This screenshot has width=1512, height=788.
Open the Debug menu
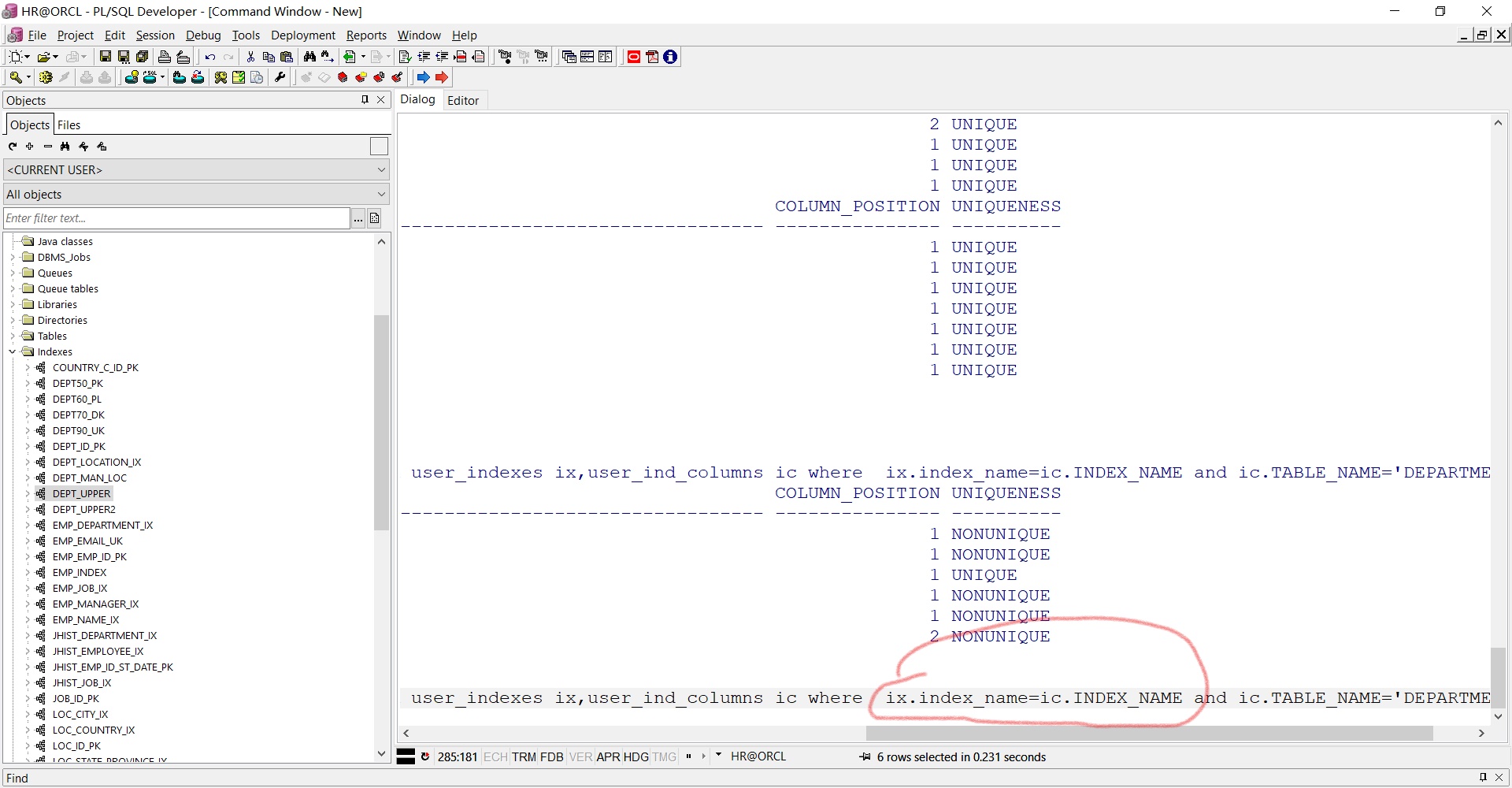pyautogui.click(x=203, y=35)
